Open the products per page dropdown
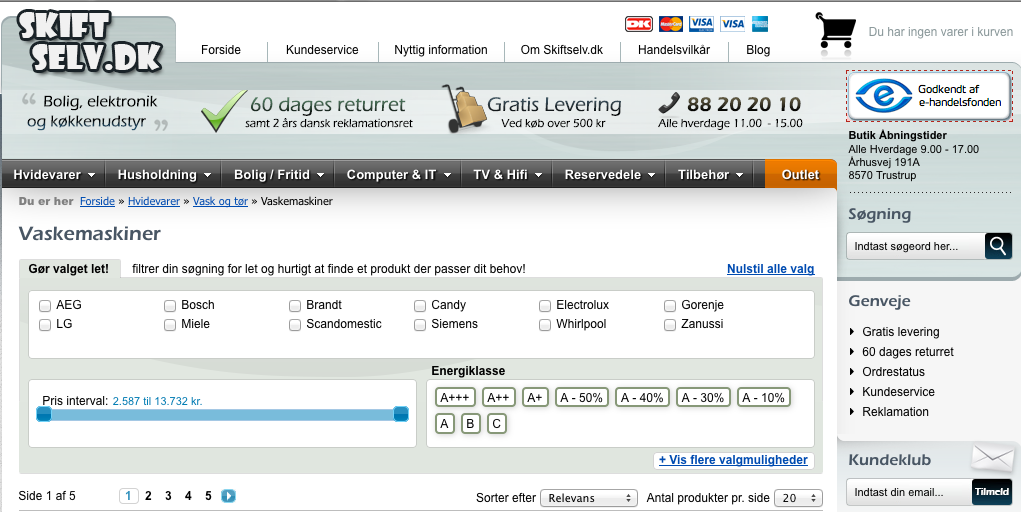The height and width of the screenshot is (512, 1021). pyautogui.click(x=798, y=498)
